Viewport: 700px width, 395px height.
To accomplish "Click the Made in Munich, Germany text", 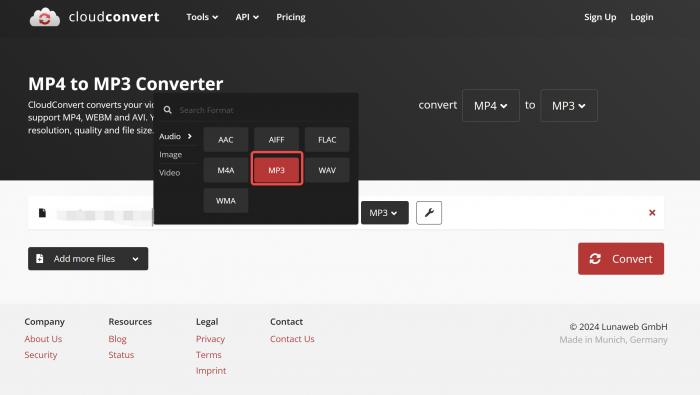I will 613,340.
